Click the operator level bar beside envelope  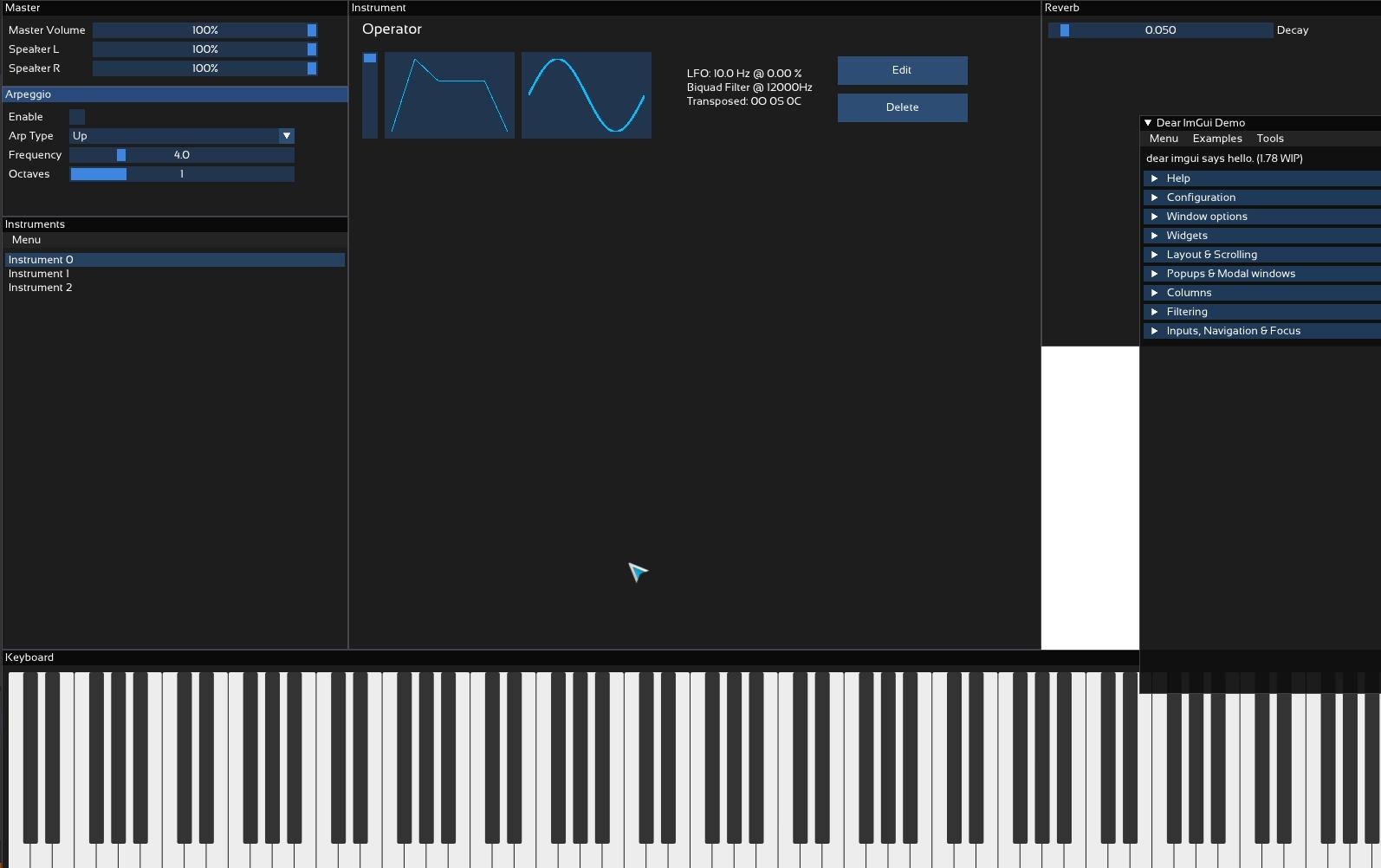pyautogui.click(x=370, y=95)
